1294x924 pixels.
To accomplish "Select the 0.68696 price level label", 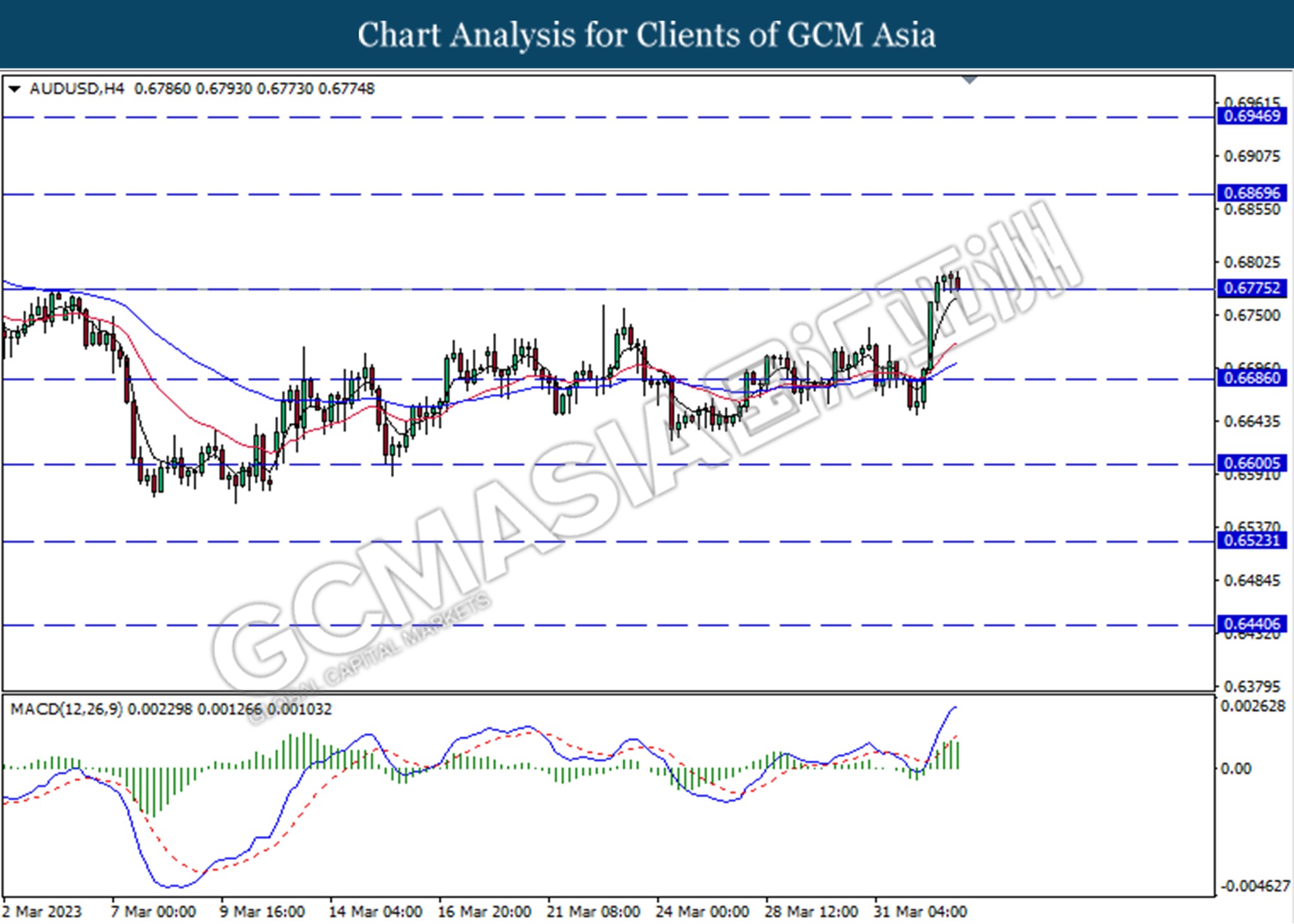I will tap(1251, 193).
